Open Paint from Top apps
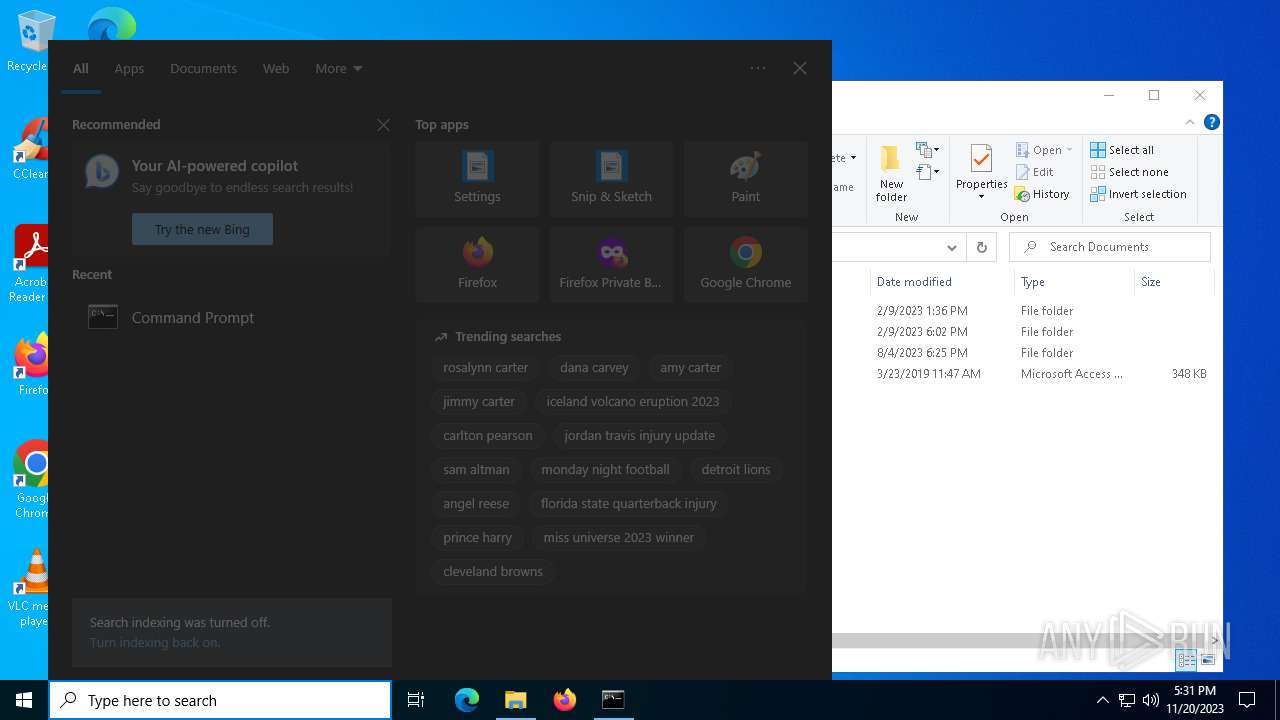1280x720 pixels. tap(745, 179)
